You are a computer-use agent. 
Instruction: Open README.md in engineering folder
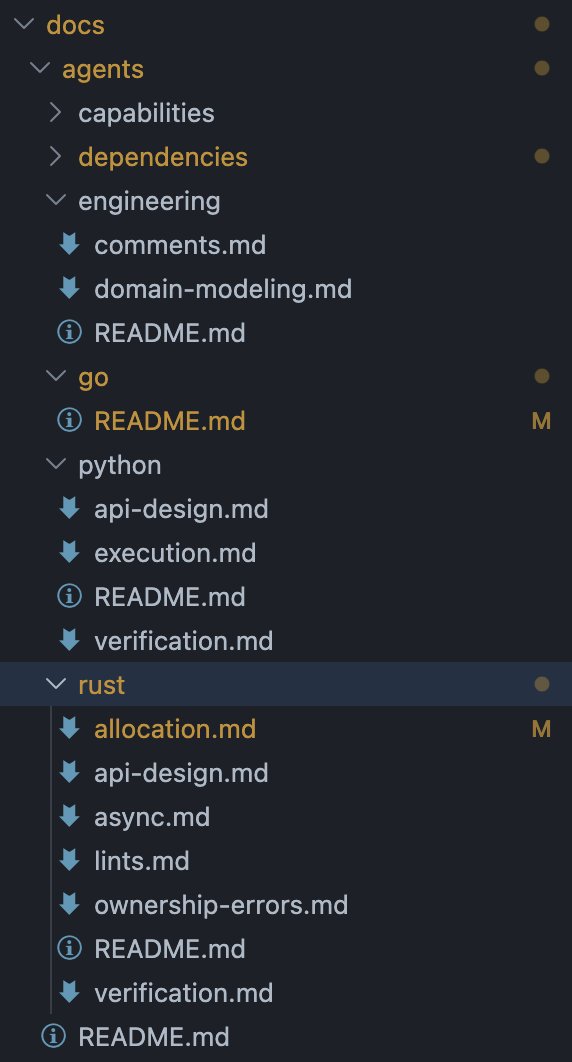(170, 333)
